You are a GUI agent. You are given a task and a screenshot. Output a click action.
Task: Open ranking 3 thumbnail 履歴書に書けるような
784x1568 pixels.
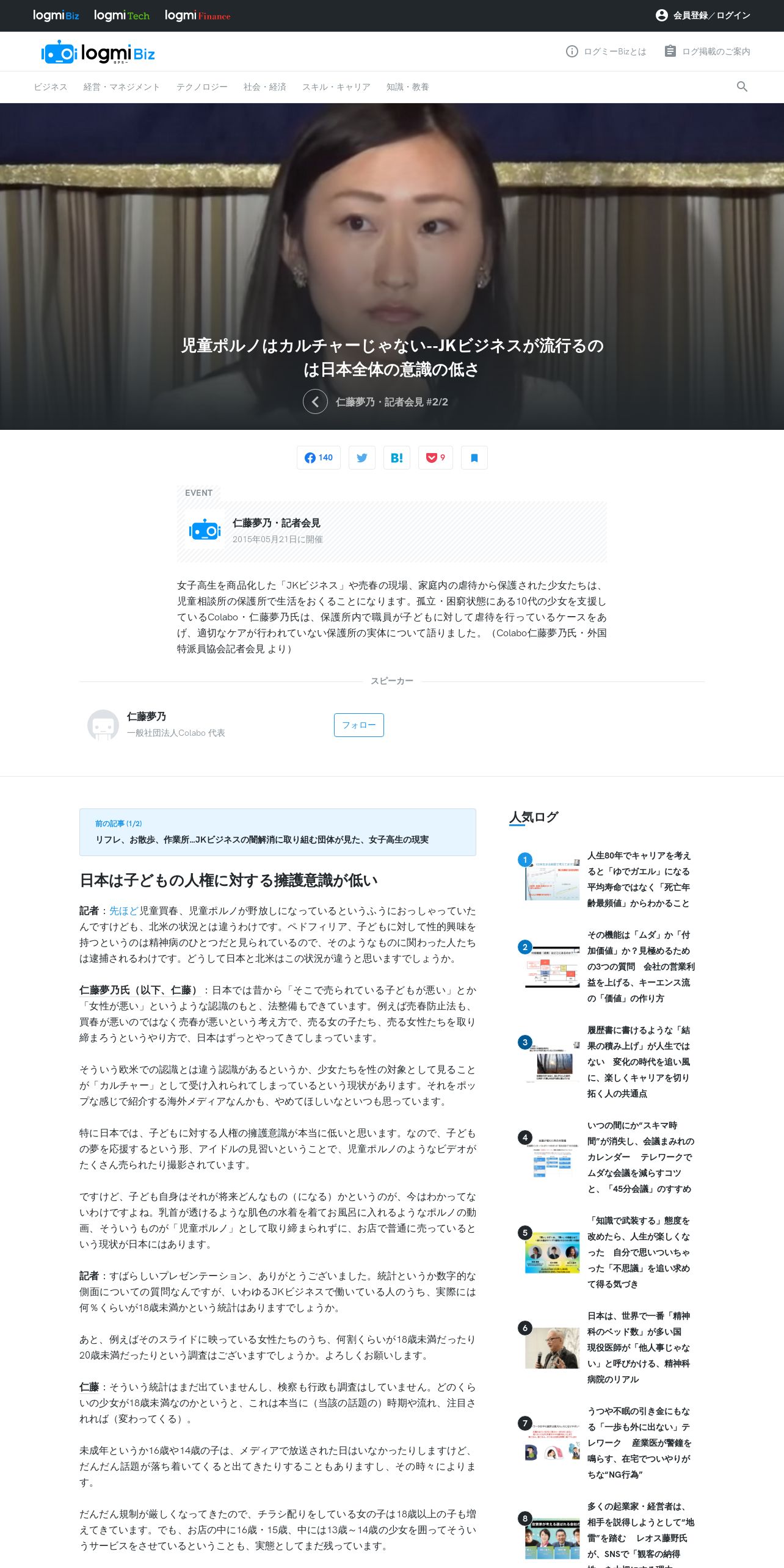pos(553,1062)
